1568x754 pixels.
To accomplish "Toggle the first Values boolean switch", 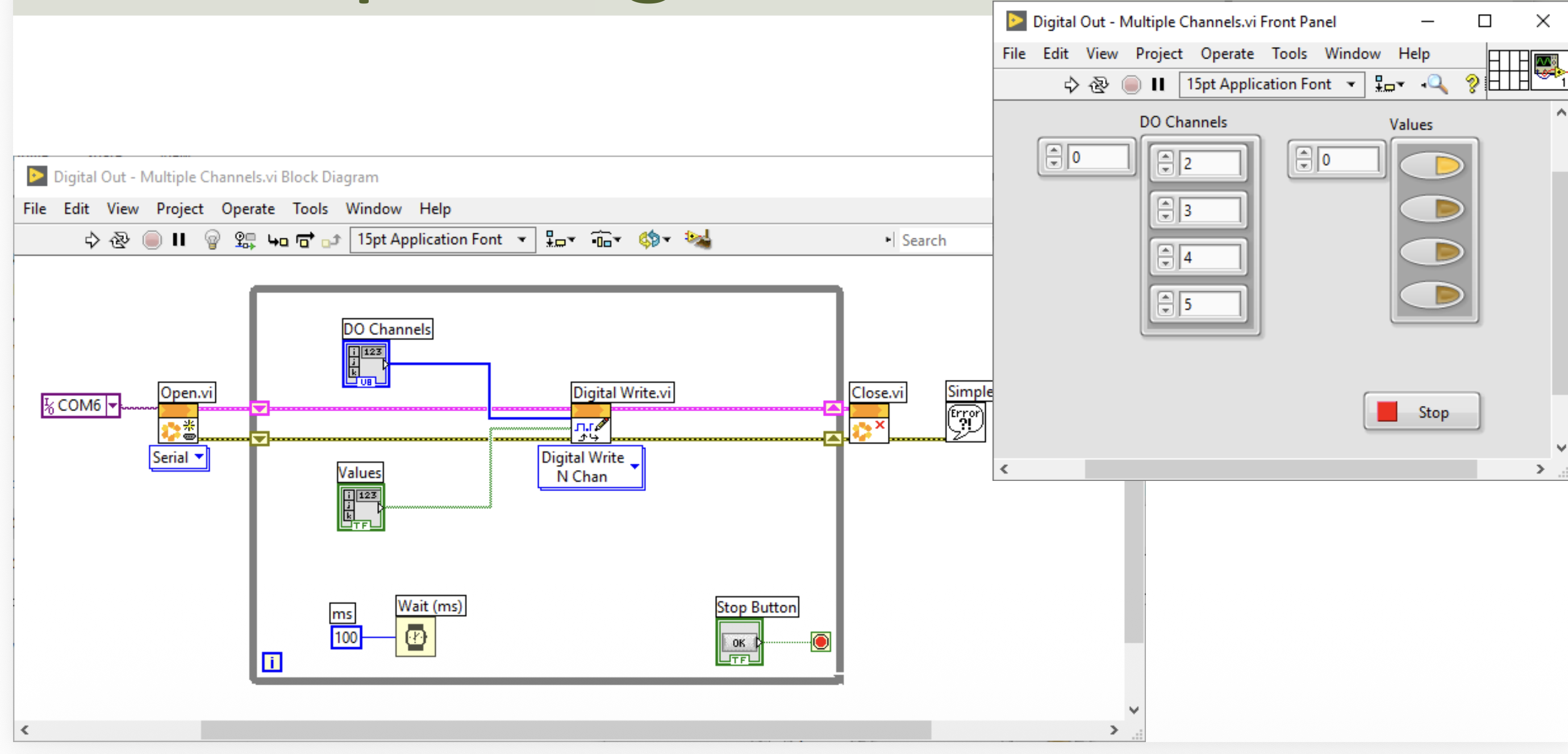I will [1432, 166].
